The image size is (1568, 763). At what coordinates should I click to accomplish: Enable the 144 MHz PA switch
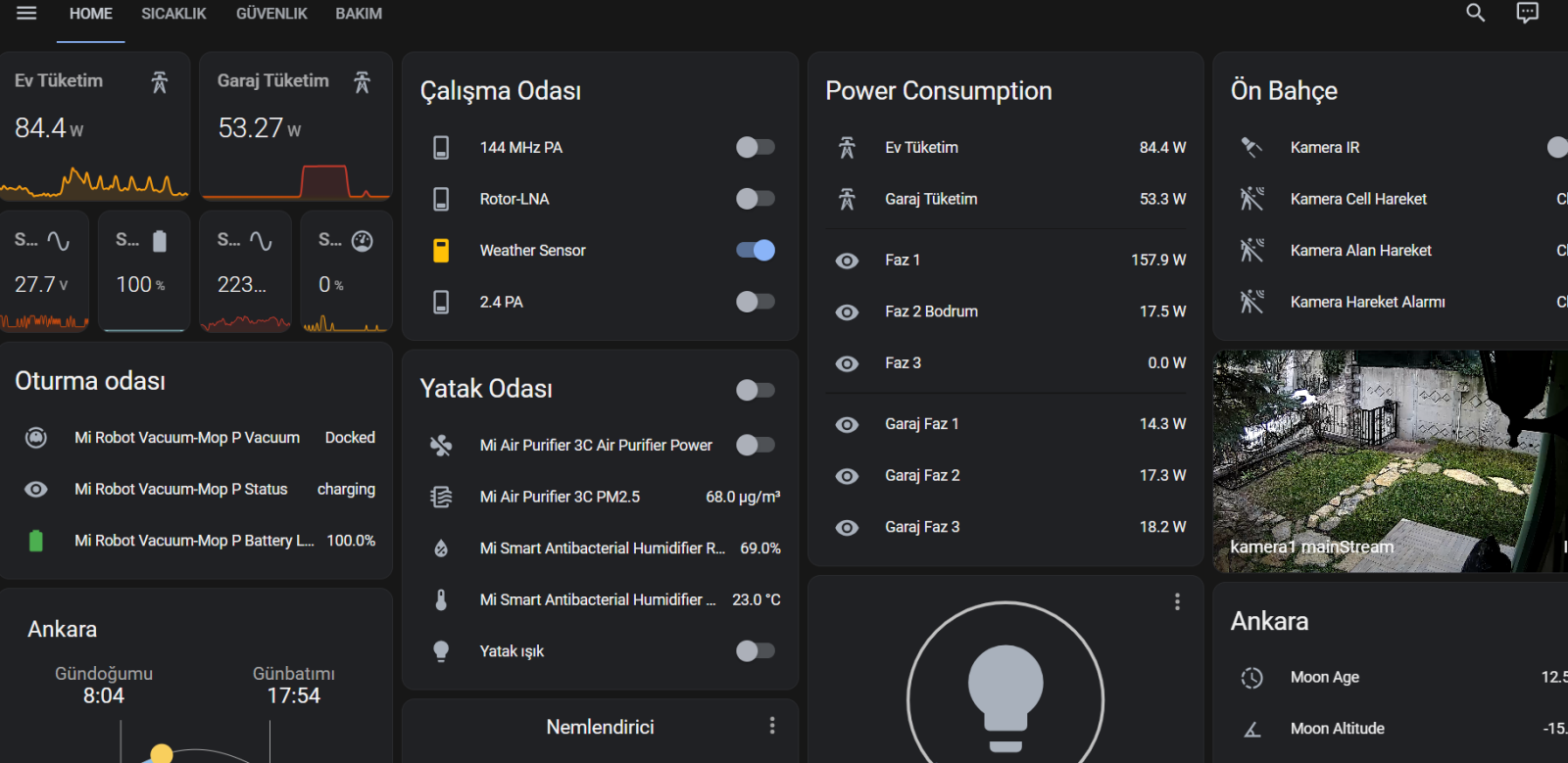[x=756, y=148]
